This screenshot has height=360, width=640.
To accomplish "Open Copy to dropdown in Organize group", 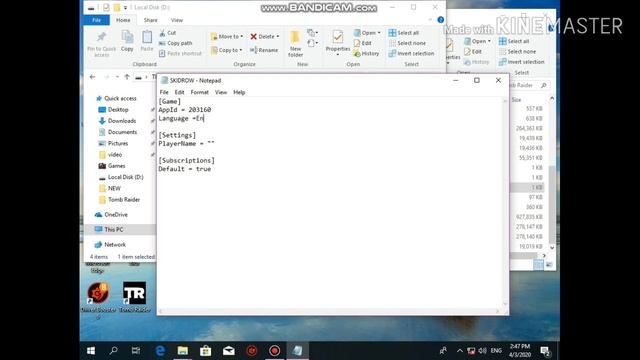I will point(226,50).
